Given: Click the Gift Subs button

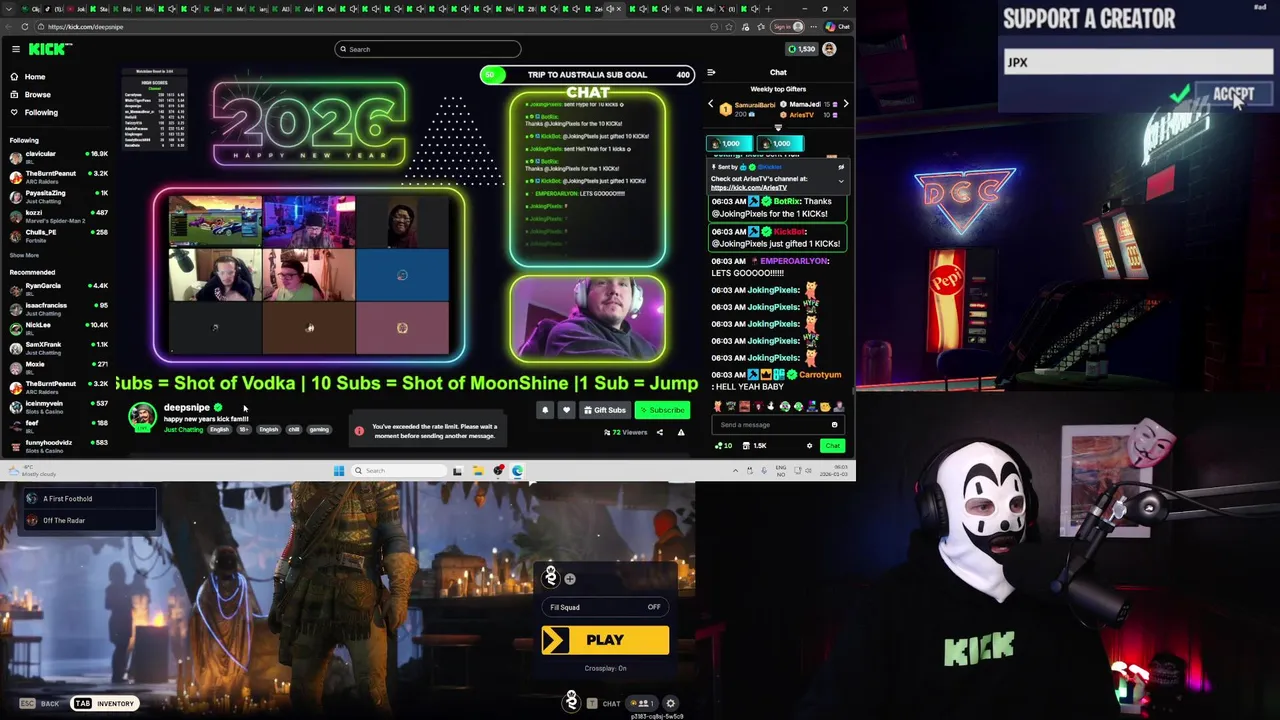Looking at the screenshot, I should [605, 410].
